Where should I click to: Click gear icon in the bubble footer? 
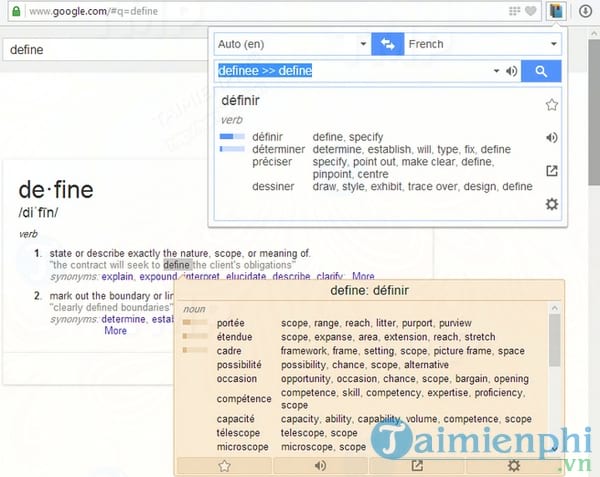tap(514, 466)
